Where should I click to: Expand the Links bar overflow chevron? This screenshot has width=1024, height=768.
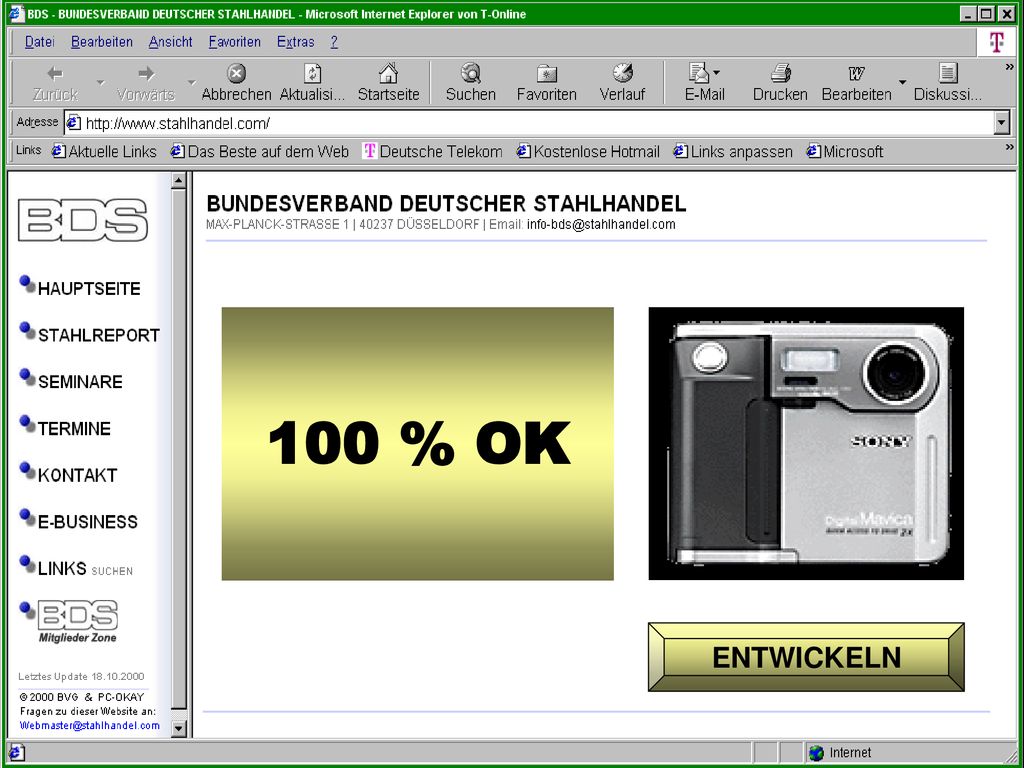[x=1010, y=148]
